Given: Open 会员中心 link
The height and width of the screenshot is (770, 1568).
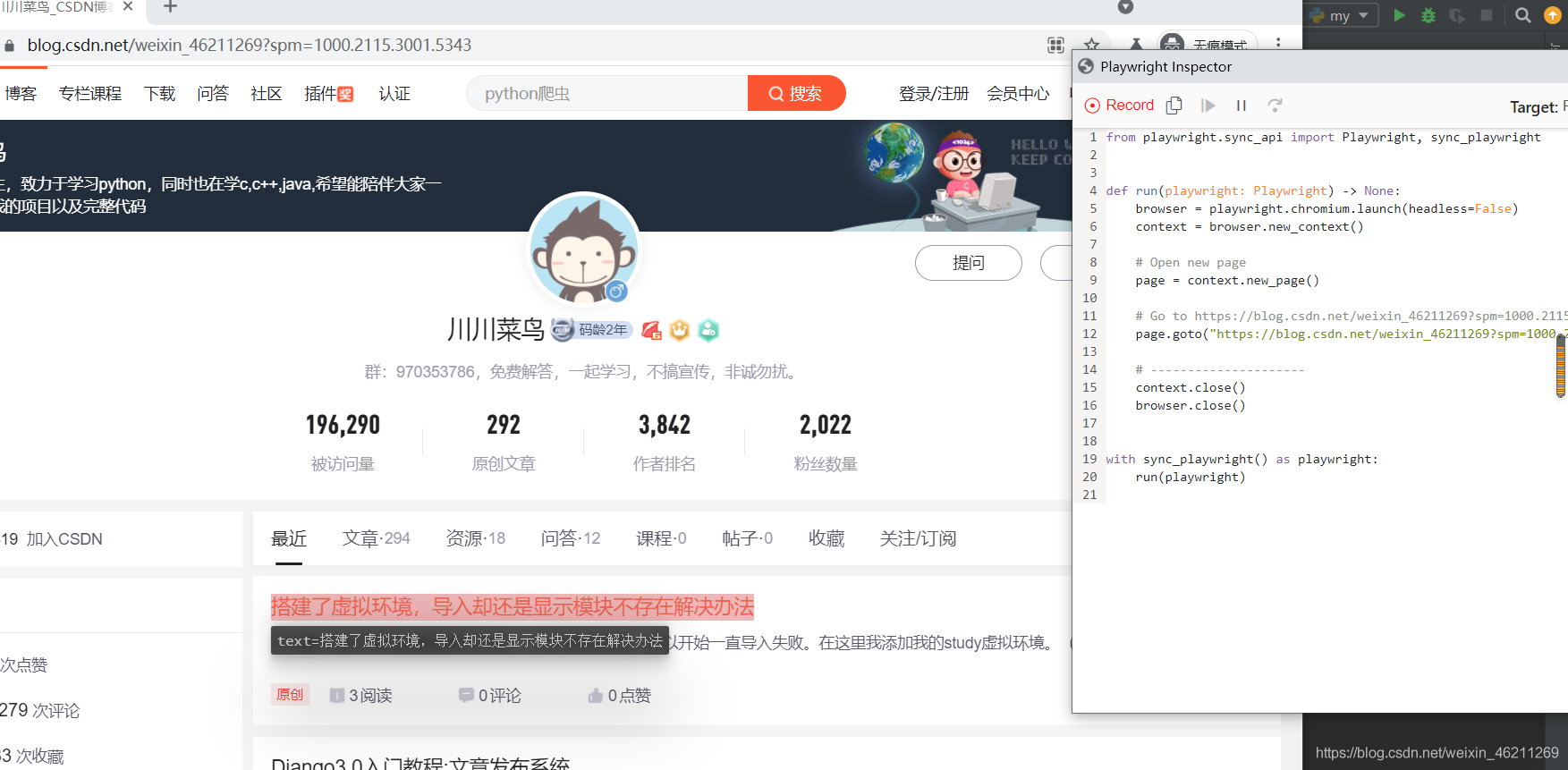Looking at the screenshot, I should click(x=1018, y=94).
